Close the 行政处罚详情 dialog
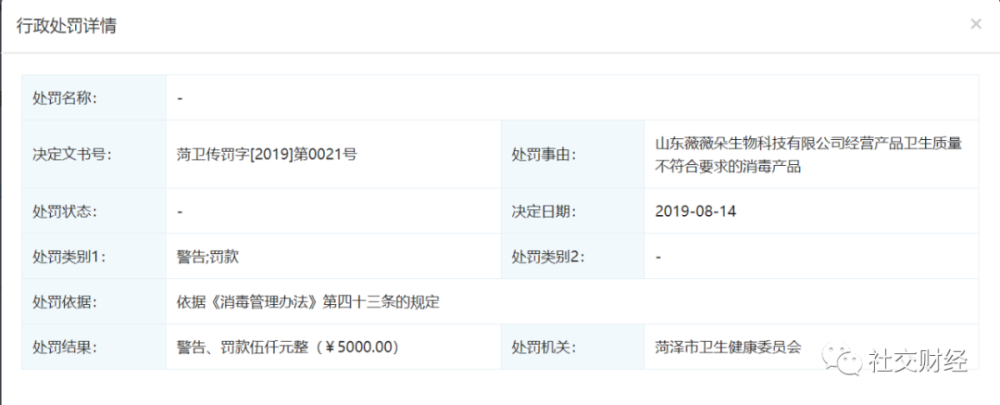The height and width of the screenshot is (405, 1000). point(975,24)
